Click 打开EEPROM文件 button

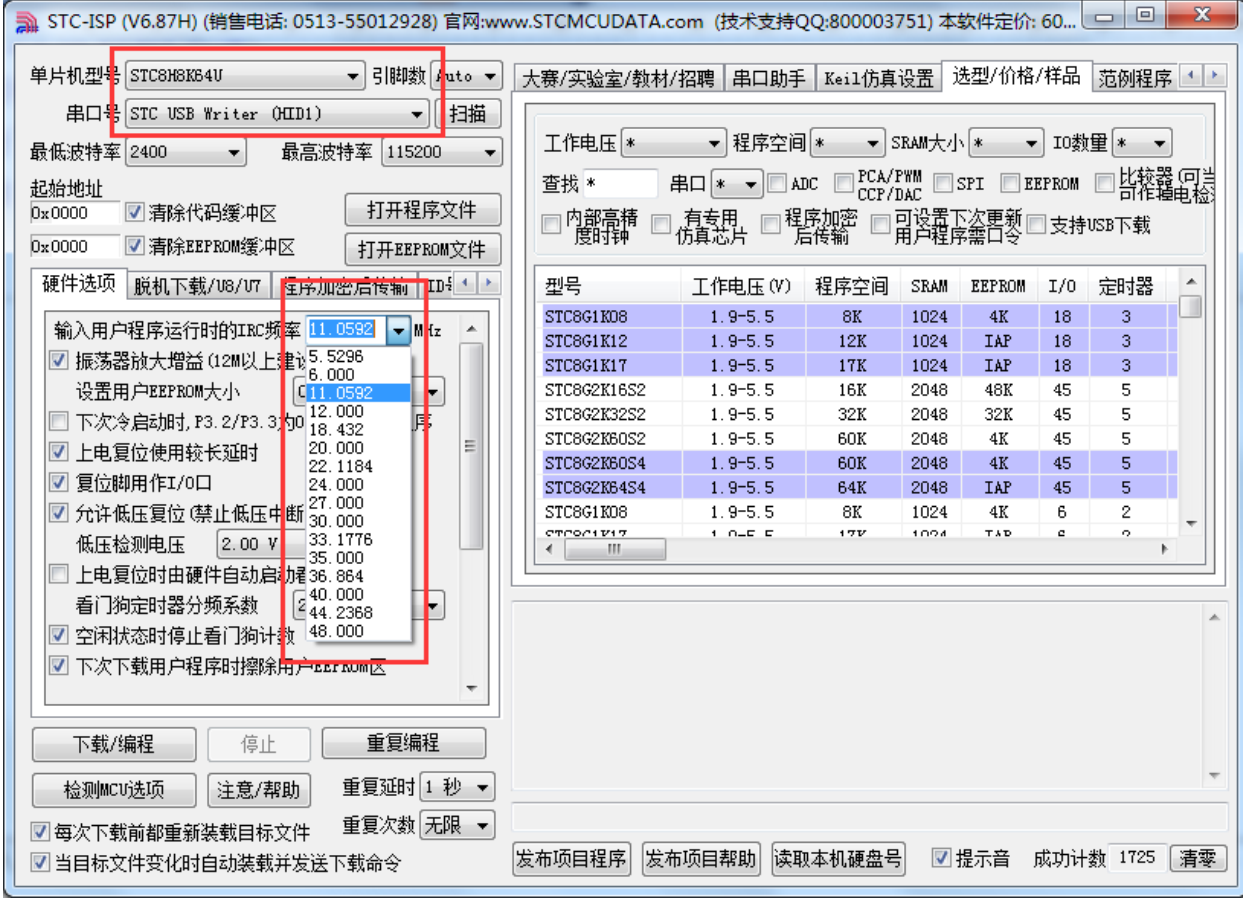(x=421, y=249)
